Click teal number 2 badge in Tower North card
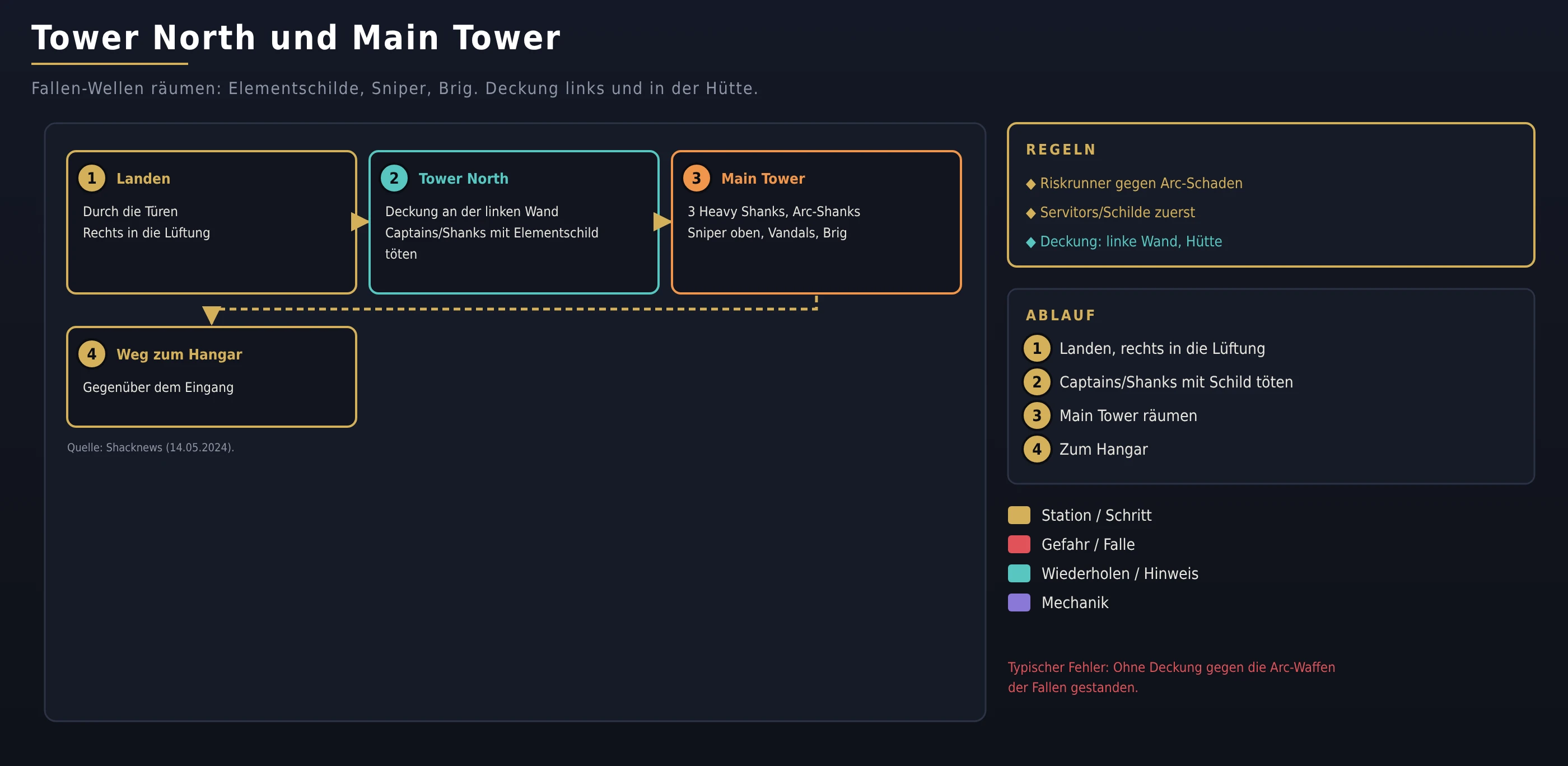 (x=394, y=178)
